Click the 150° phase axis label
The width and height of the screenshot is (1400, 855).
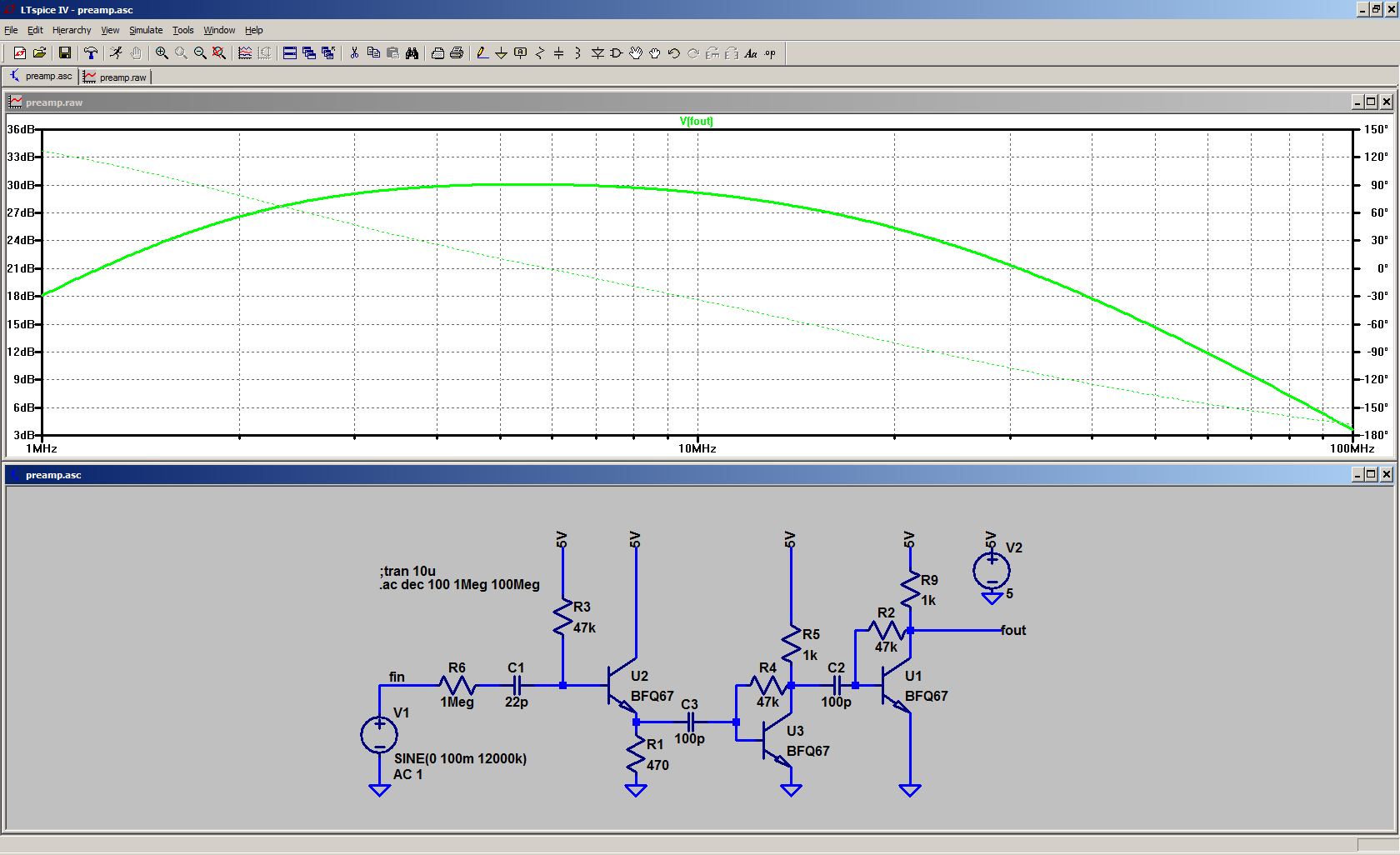[x=1377, y=129]
